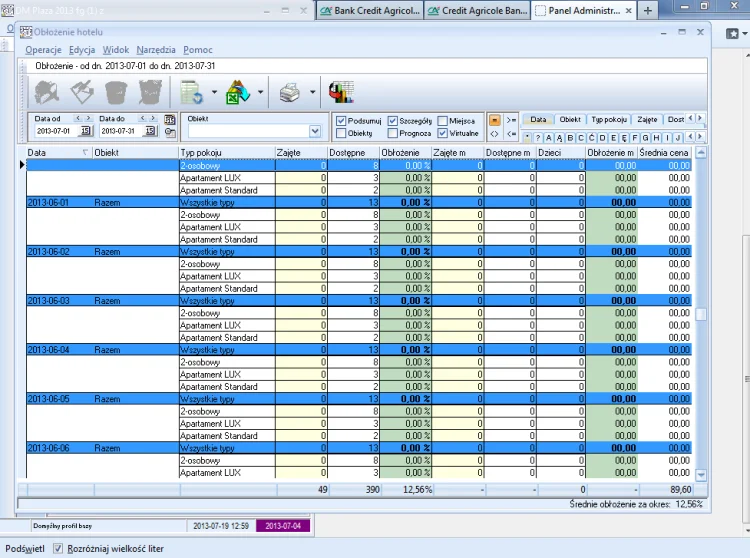Open the Narzędzia menu

pos(155,49)
